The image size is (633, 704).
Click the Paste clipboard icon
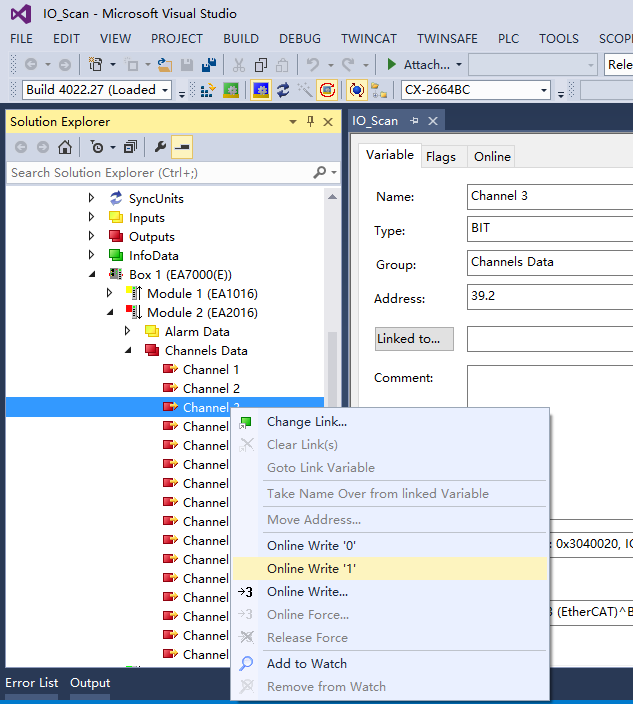pyautogui.click(x=282, y=65)
